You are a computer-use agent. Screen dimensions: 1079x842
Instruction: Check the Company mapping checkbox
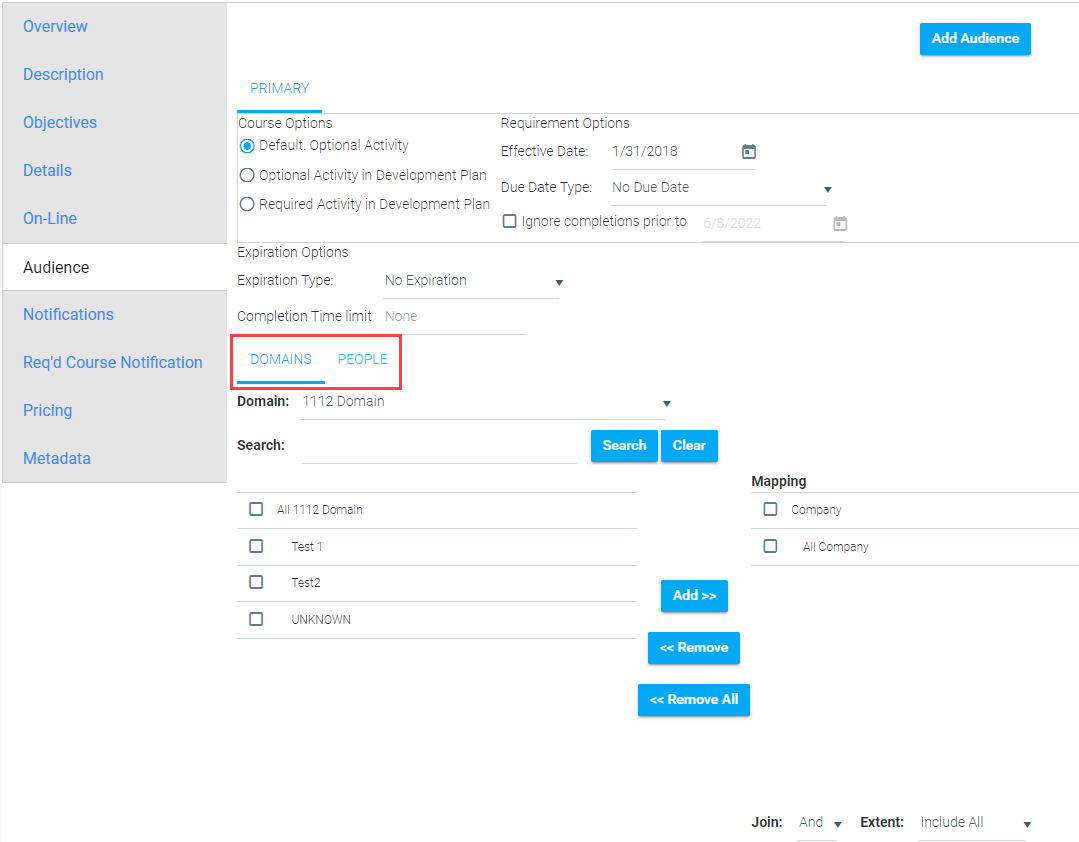770,509
